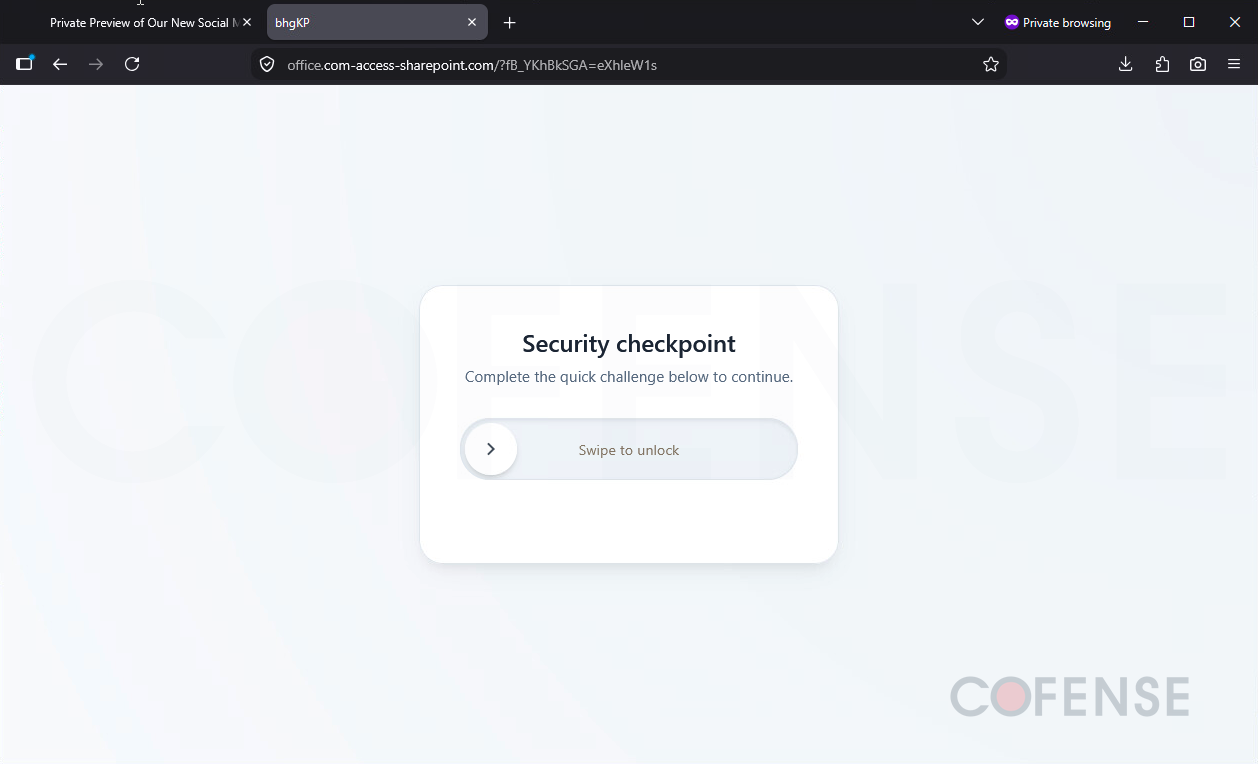Open a new tab with plus button

pos(510,22)
